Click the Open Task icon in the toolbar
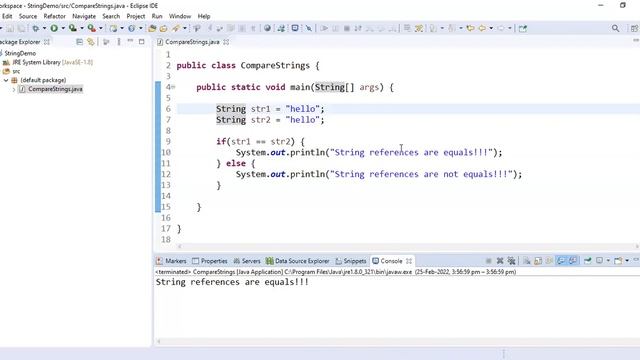 [163, 28]
